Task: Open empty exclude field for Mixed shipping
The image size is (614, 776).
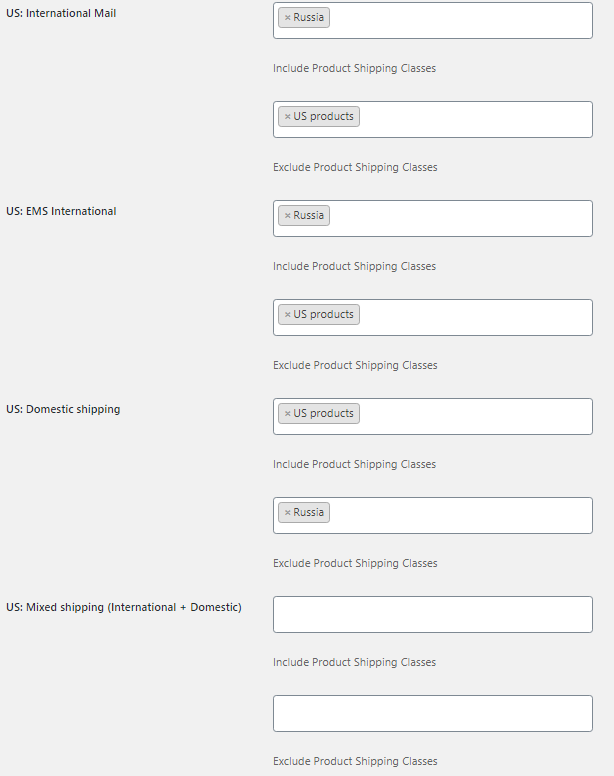Action: 432,713
